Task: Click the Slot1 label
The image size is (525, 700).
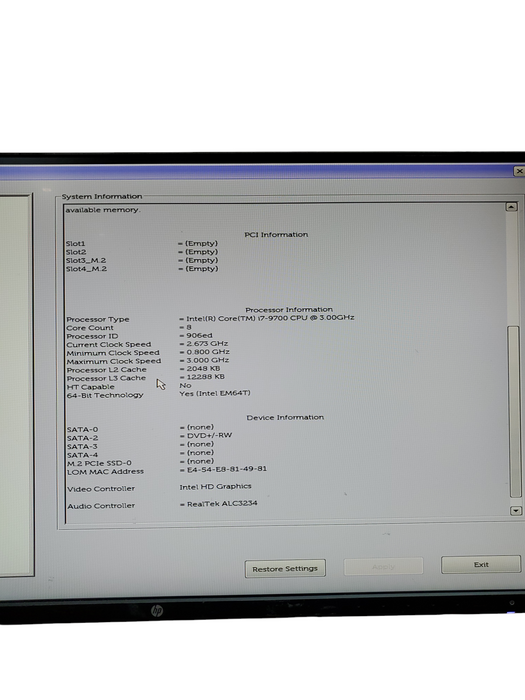Action: click(75, 244)
